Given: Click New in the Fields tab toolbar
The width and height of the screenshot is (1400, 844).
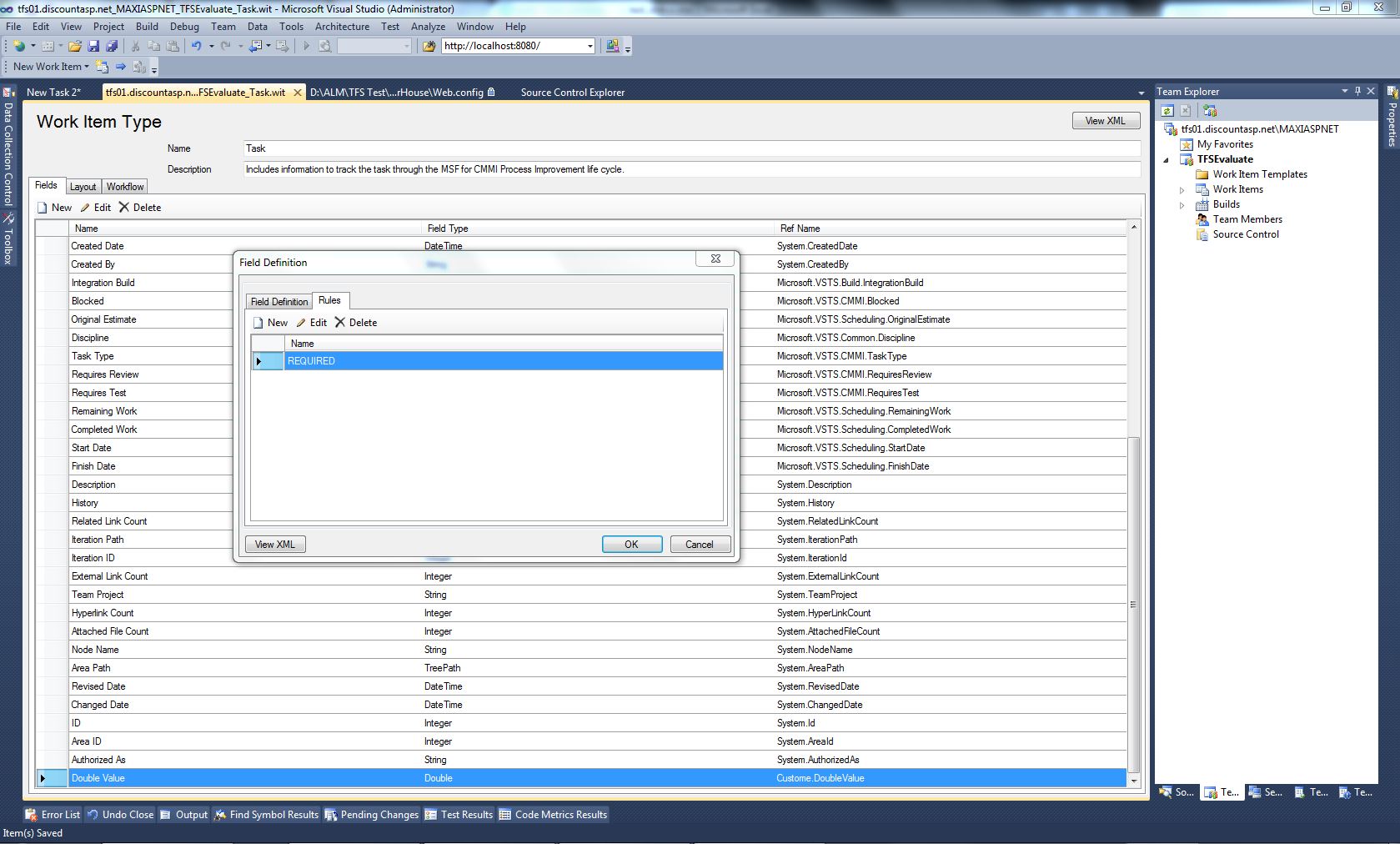Looking at the screenshot, I should click(54, 208).
